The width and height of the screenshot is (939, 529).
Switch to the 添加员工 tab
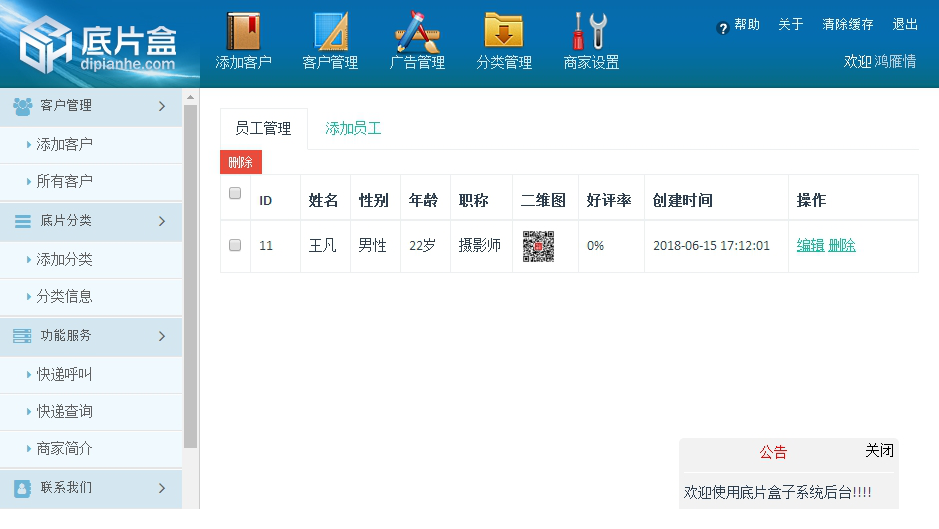353,128
